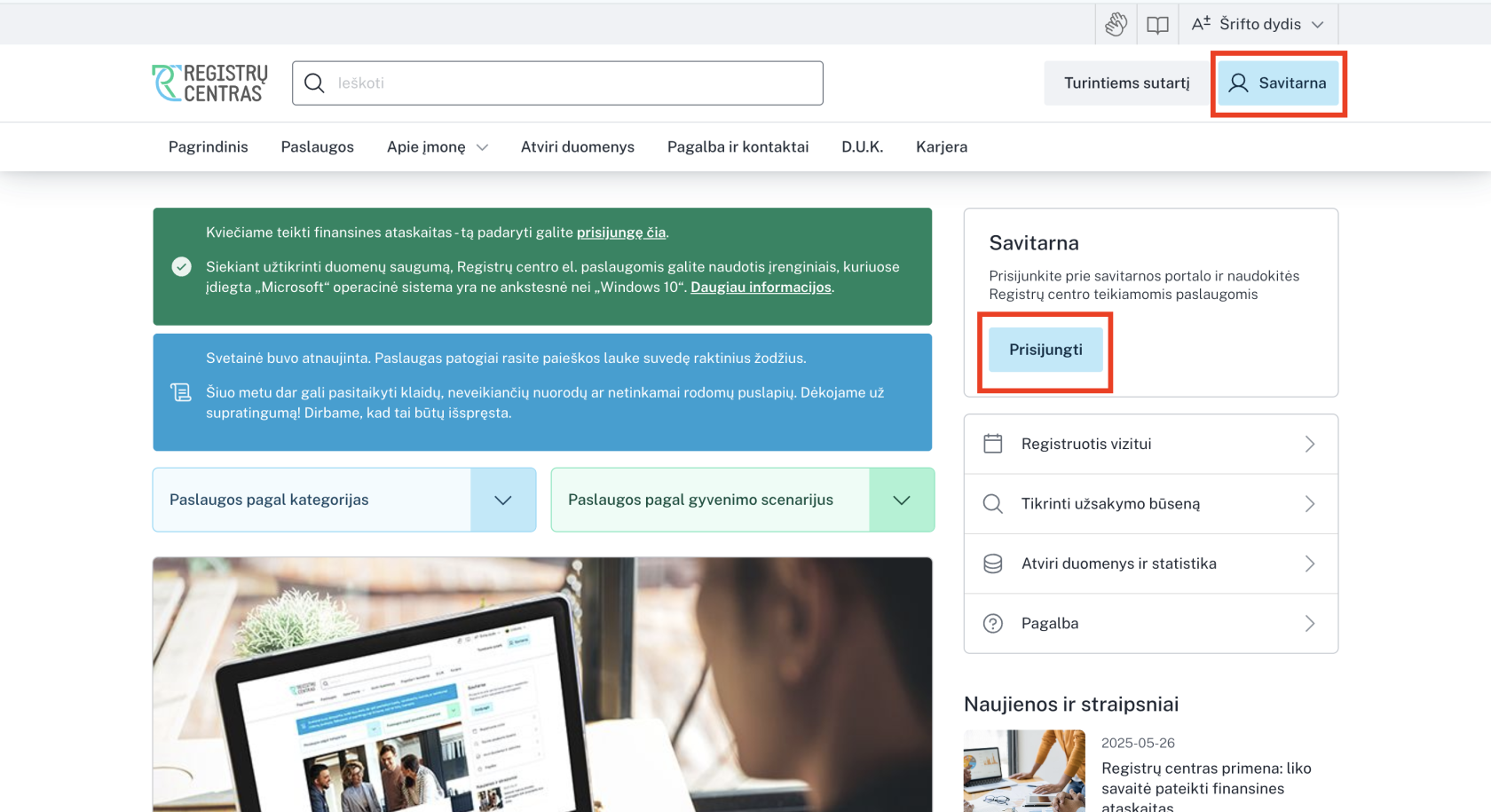Image resolution: width=1491 pixels, height=812 pixels.
Task: Click the database icon beside Atviri duomenys
Action: click(x=993, y=564)
